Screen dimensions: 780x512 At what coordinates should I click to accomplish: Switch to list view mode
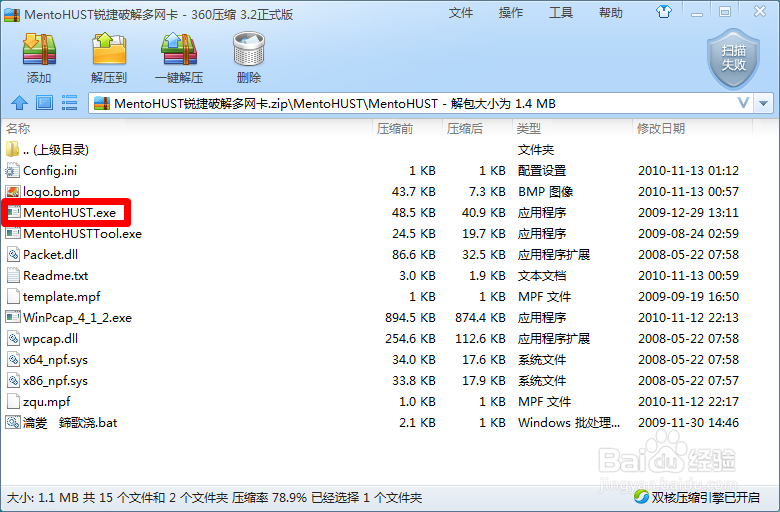[69, 103]
